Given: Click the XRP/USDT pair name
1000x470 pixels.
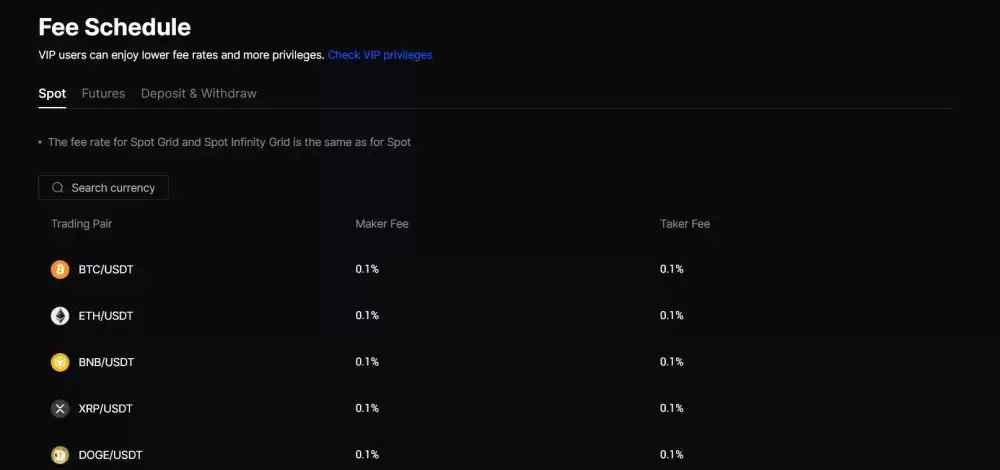Looking at the screenshot, I should [106, 409].
